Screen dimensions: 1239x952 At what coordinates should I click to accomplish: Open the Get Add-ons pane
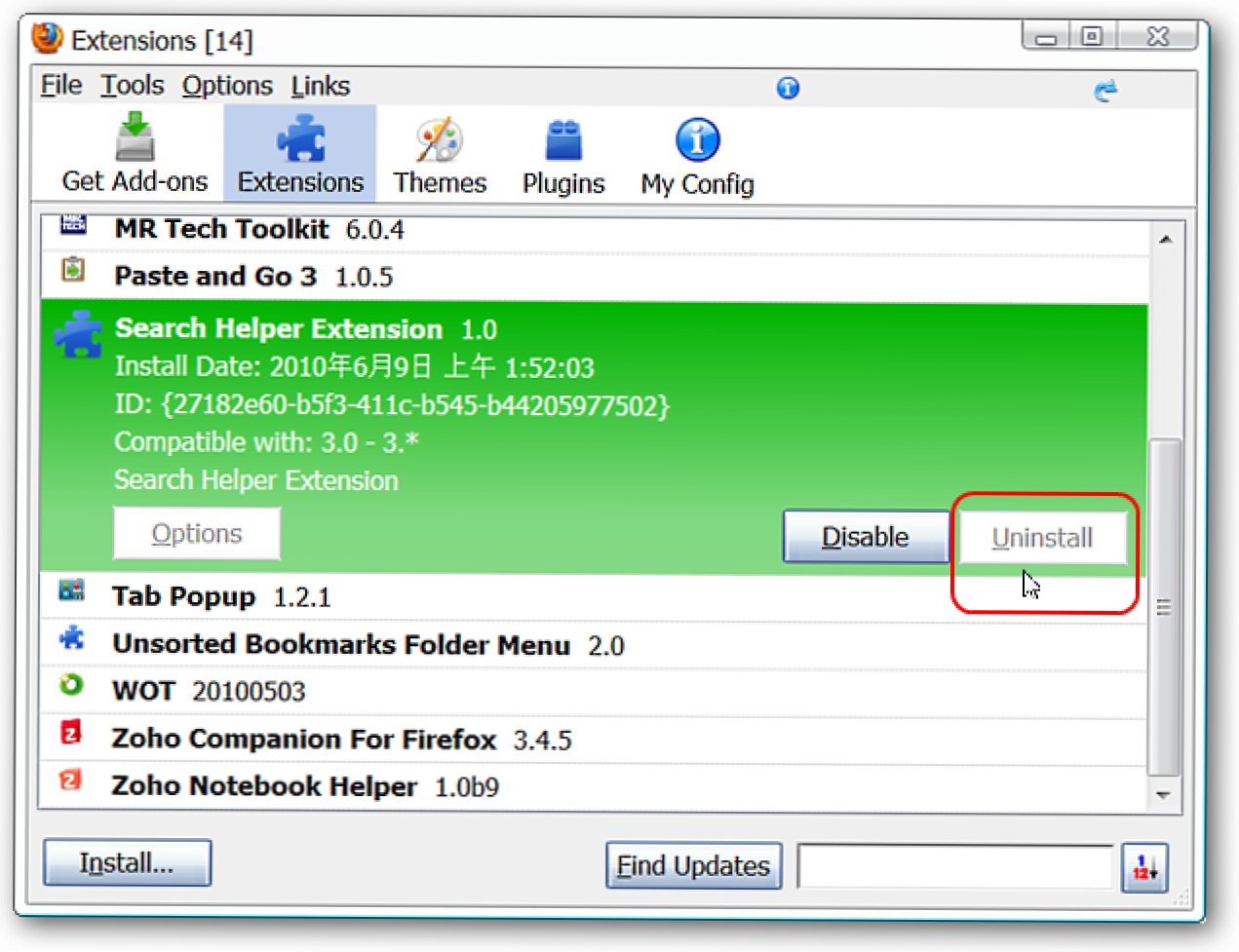[135, 154]
